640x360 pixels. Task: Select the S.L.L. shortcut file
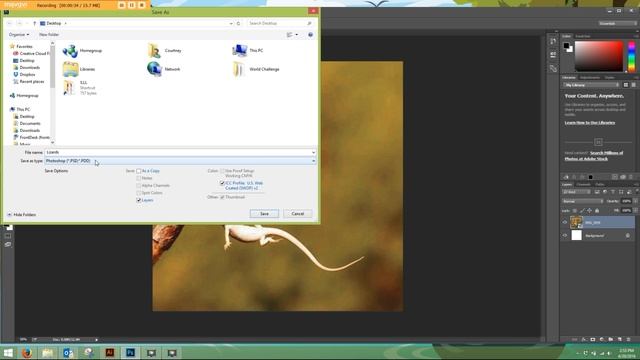(x=80, y=87)
